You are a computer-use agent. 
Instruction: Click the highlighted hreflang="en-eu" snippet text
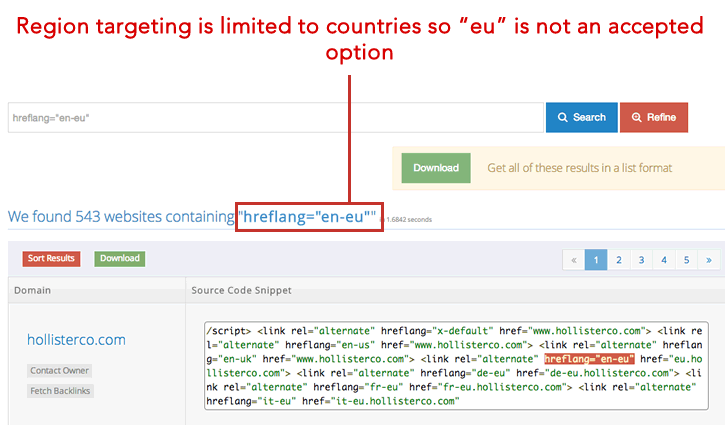[x=589, y=359]
